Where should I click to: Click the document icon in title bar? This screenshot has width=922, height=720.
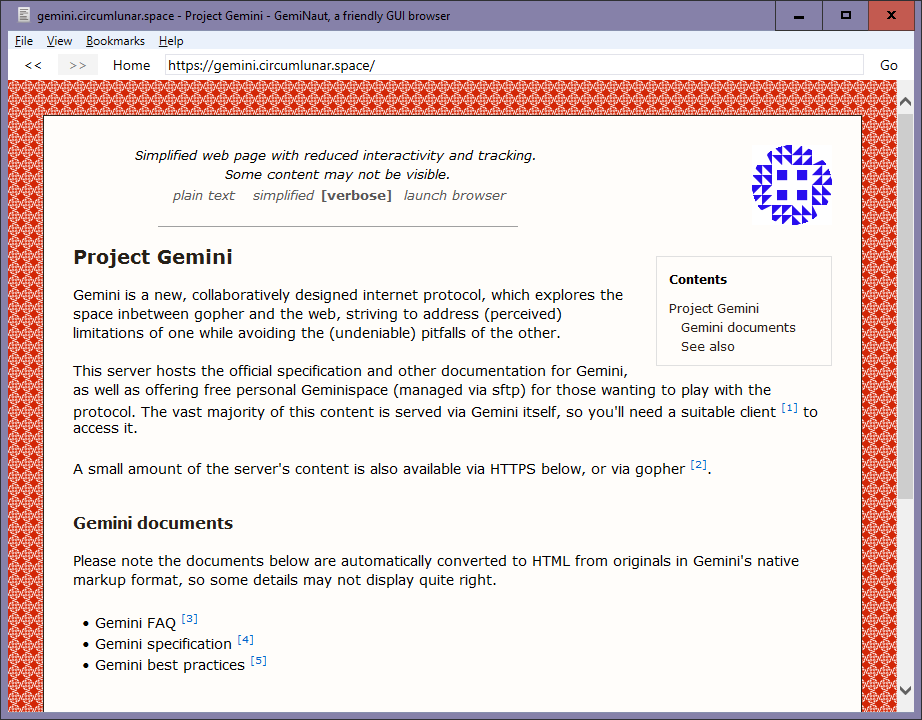tap(22, 15)
